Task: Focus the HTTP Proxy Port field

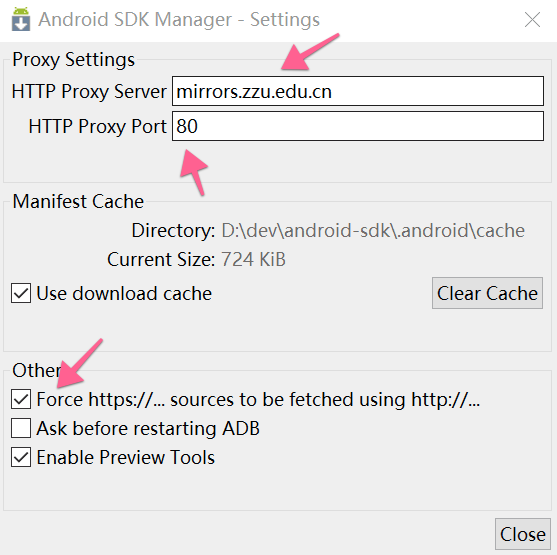Action: [x=358, y=126]
